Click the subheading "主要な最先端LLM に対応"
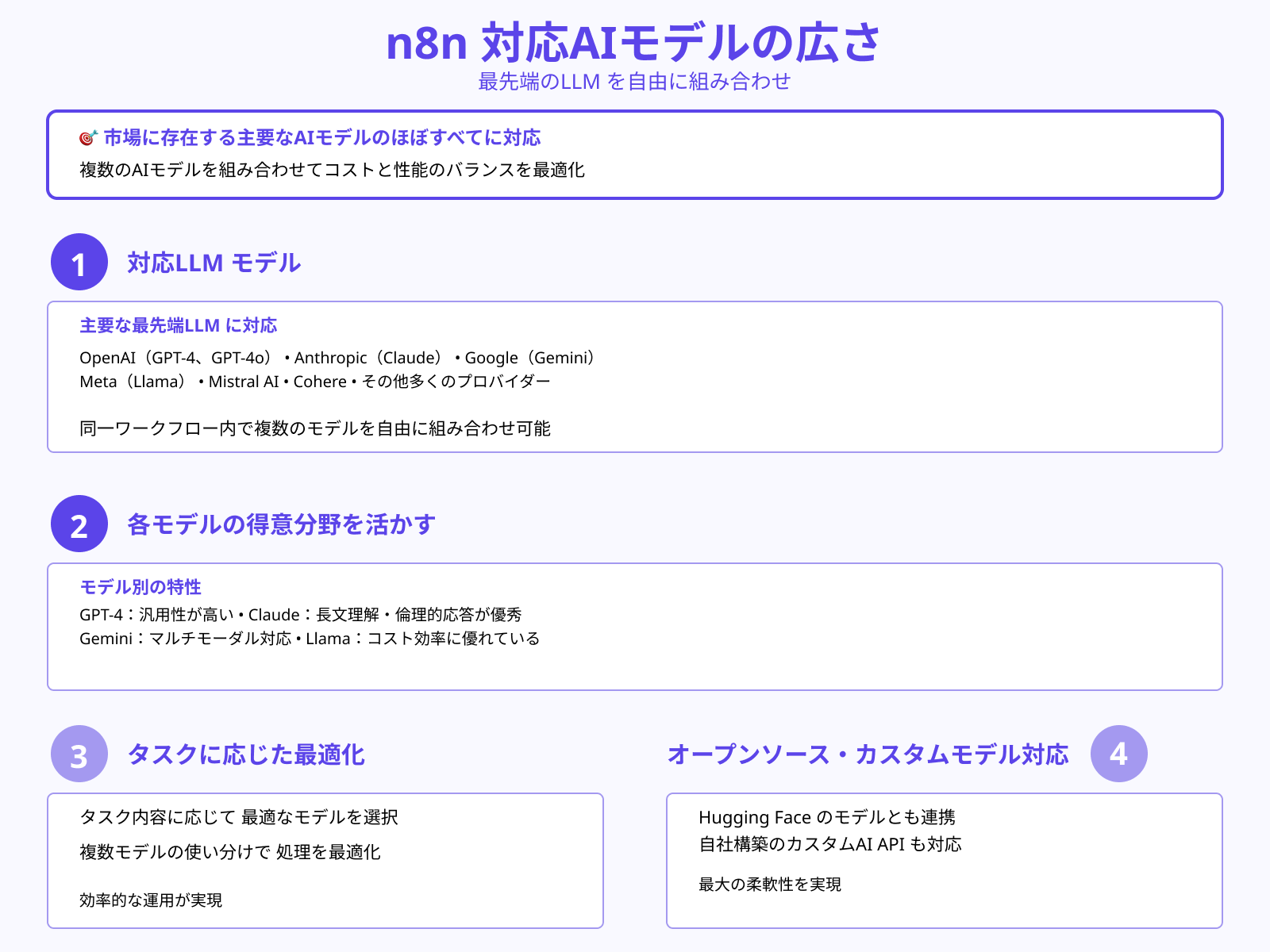This screenshot has width=1270, height=952. coord(179,325)
